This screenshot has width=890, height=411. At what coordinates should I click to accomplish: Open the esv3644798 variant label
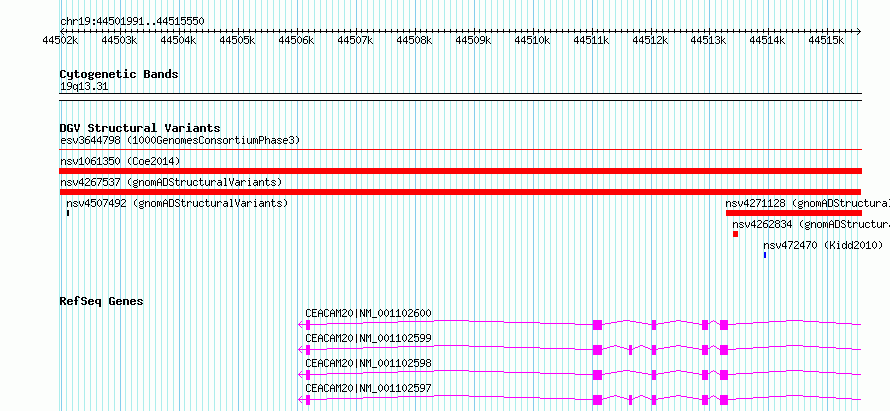(180, 140)
